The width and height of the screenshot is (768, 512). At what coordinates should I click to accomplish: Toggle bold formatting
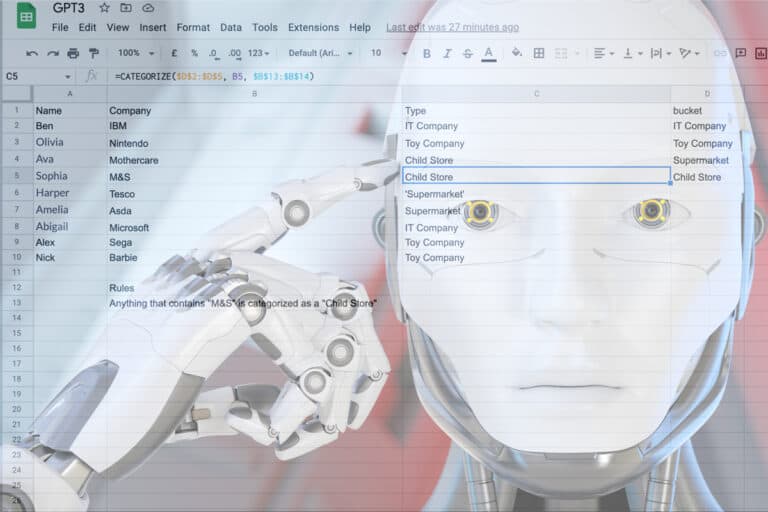(x=427, y=53)
